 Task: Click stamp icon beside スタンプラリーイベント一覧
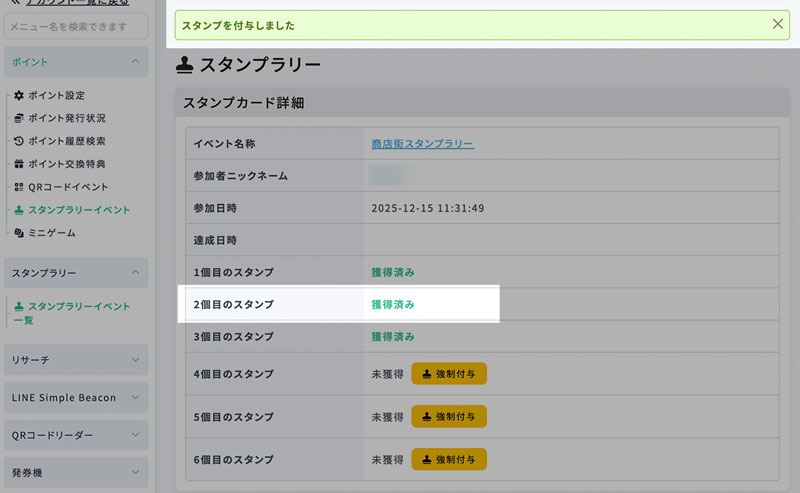coord(19,306)
